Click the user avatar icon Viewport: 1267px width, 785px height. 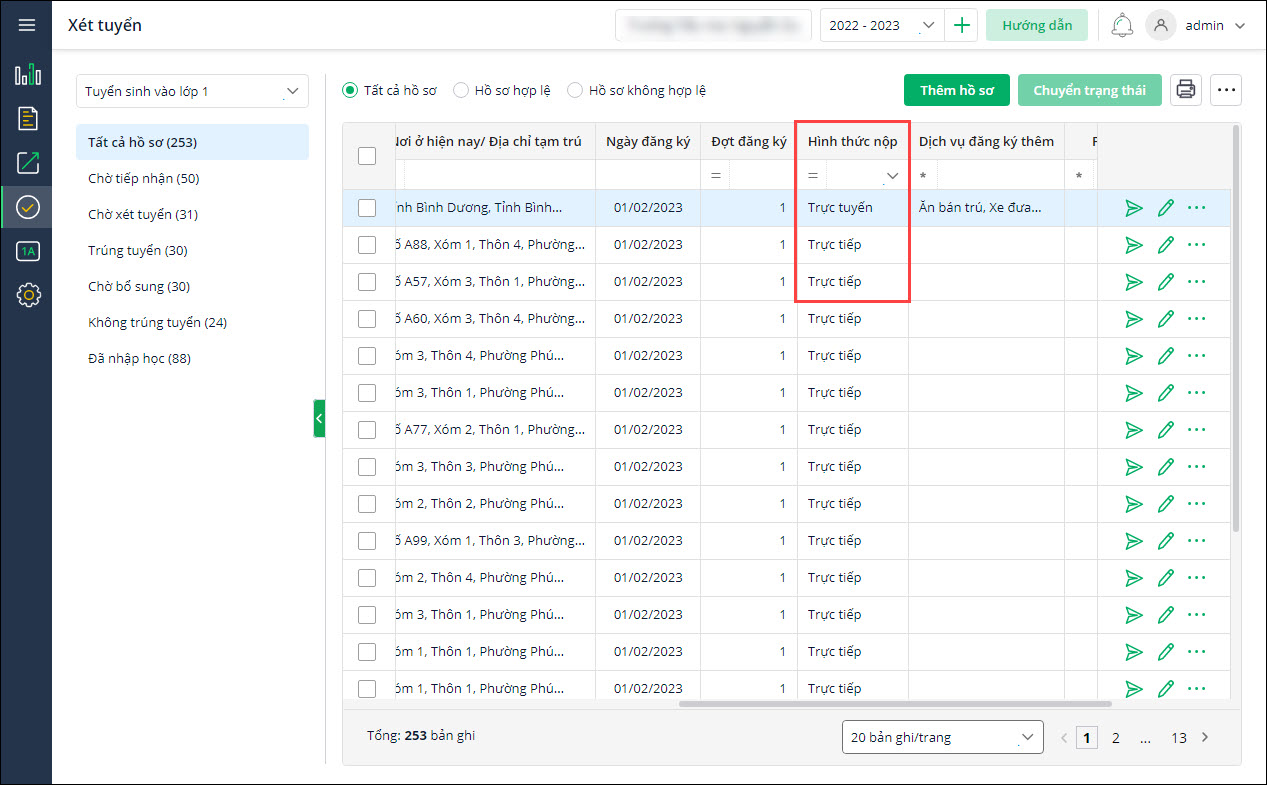tap(1160, 26)
